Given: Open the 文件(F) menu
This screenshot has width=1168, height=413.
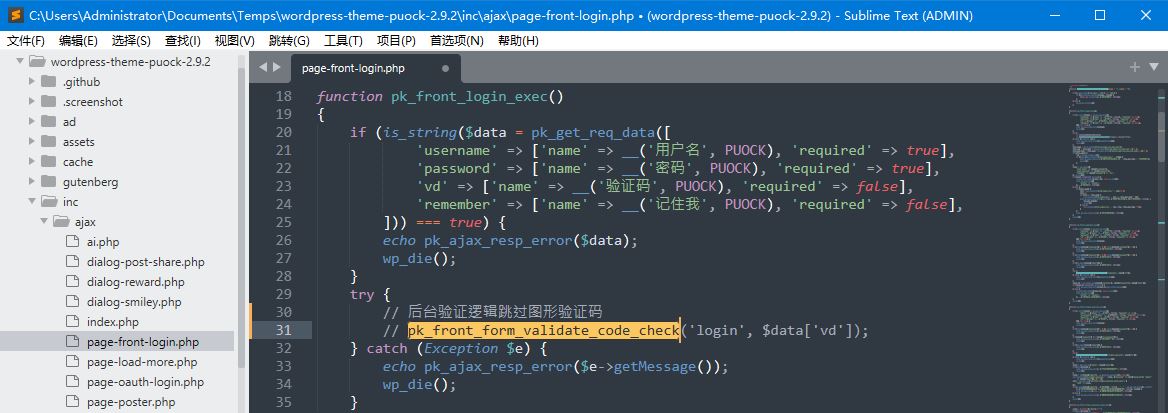Looking at the screenshot, I should [26, 41].
